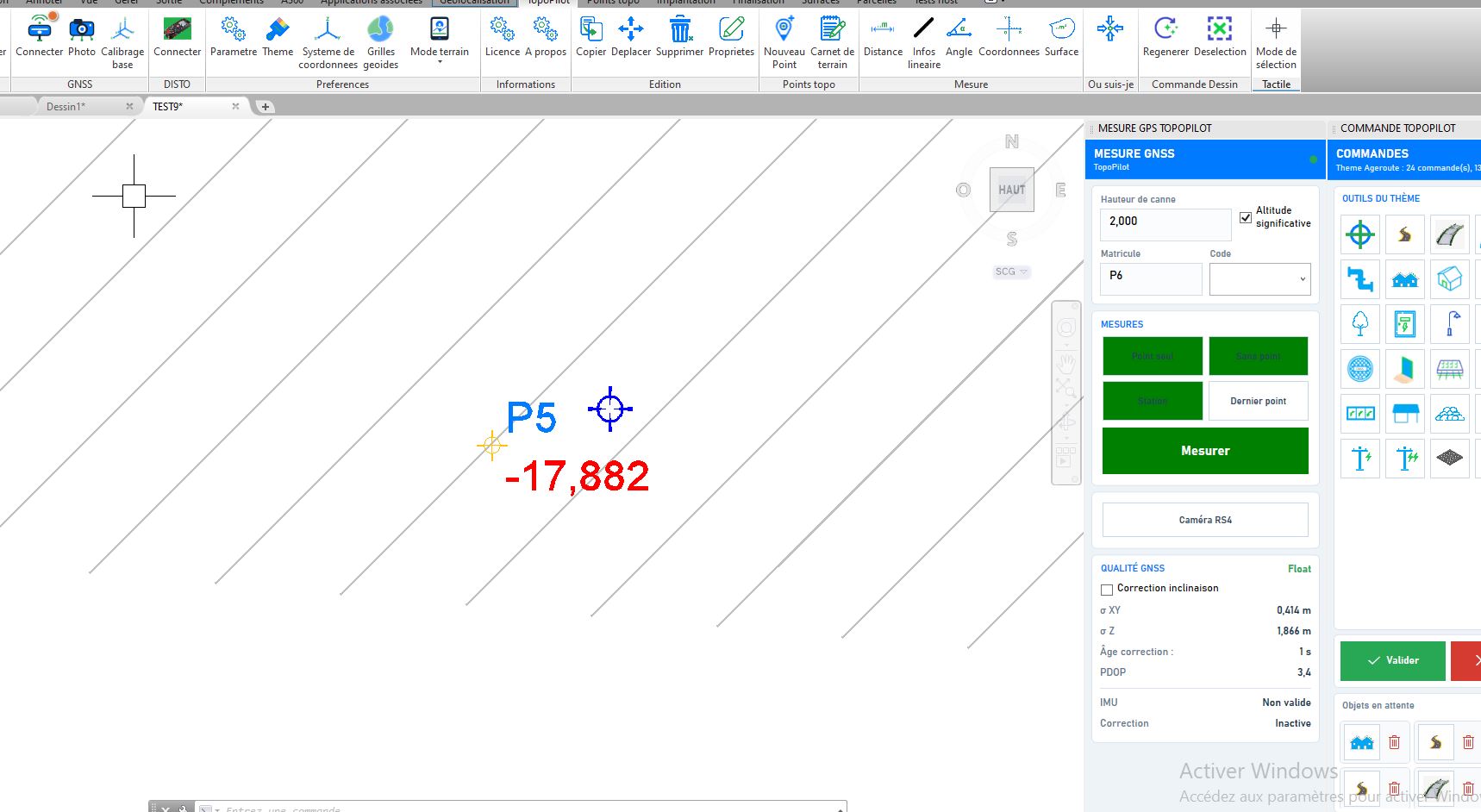Select the tree tool in theme tools

tap(1360, 324)
